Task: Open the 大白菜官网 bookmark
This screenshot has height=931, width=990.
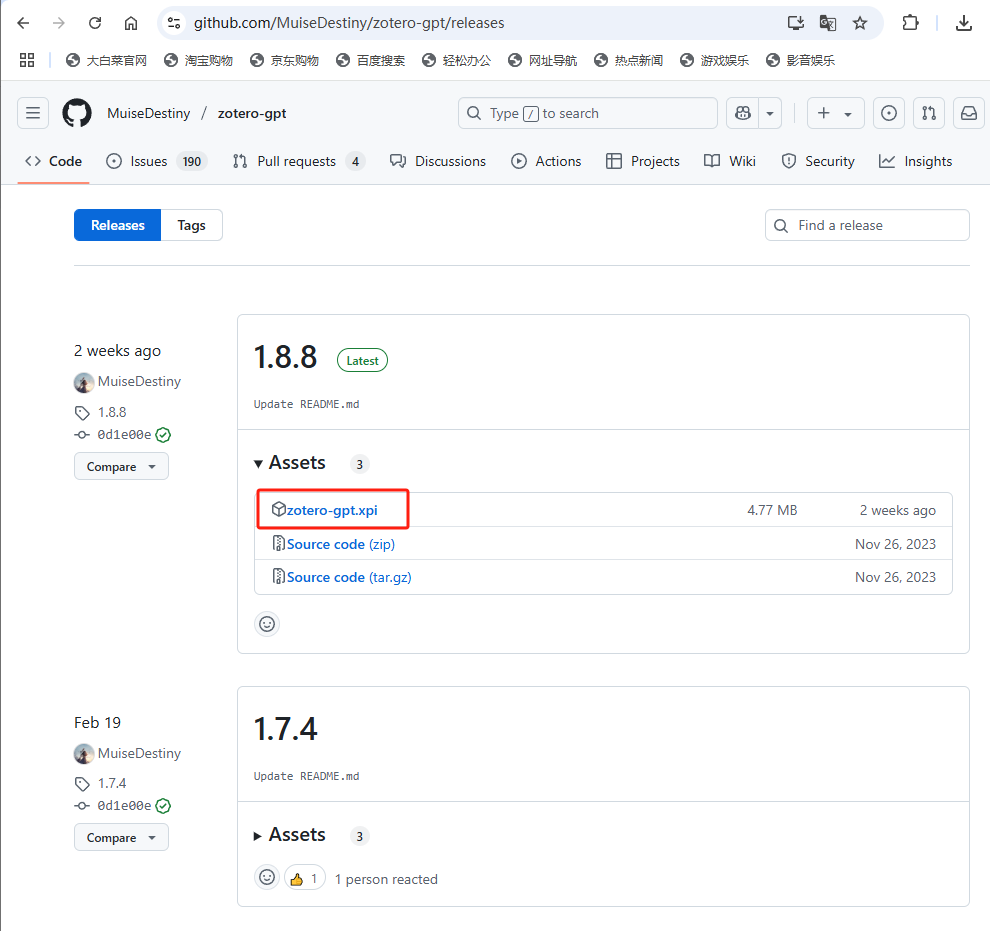Action: click(107, 61)
